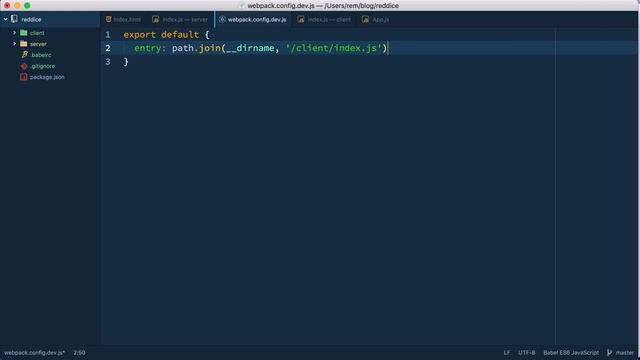Expand the client folder chevron

point(14,33)
